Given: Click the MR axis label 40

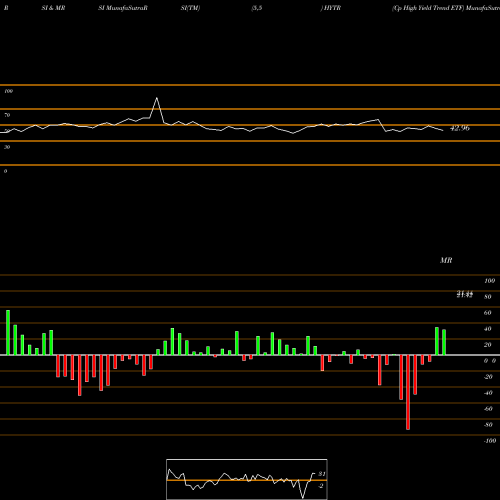Looking at the screenshot, I should click(x=488, y=329).
